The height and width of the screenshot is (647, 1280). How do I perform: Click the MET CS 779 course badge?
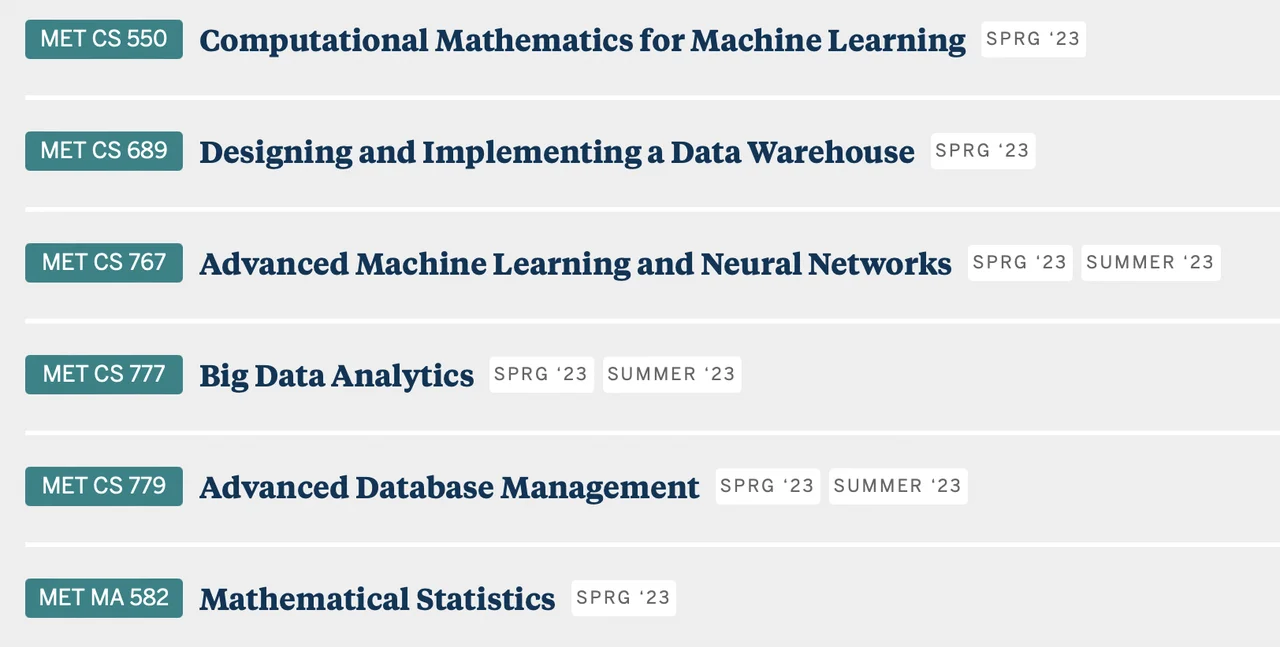click(x=104, y=487)
